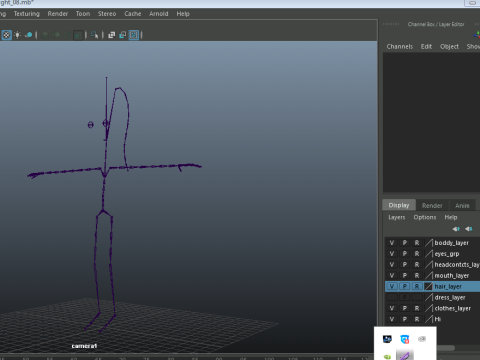Cycle R display type of clothes_layer
This screenshot has height=360, width=480.
(417, 308)
